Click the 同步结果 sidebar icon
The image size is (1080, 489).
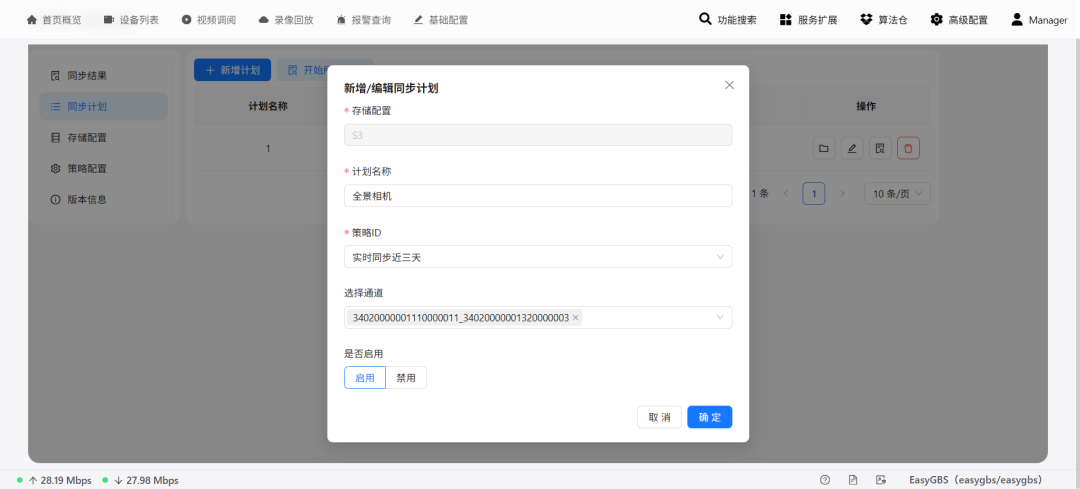56,76
